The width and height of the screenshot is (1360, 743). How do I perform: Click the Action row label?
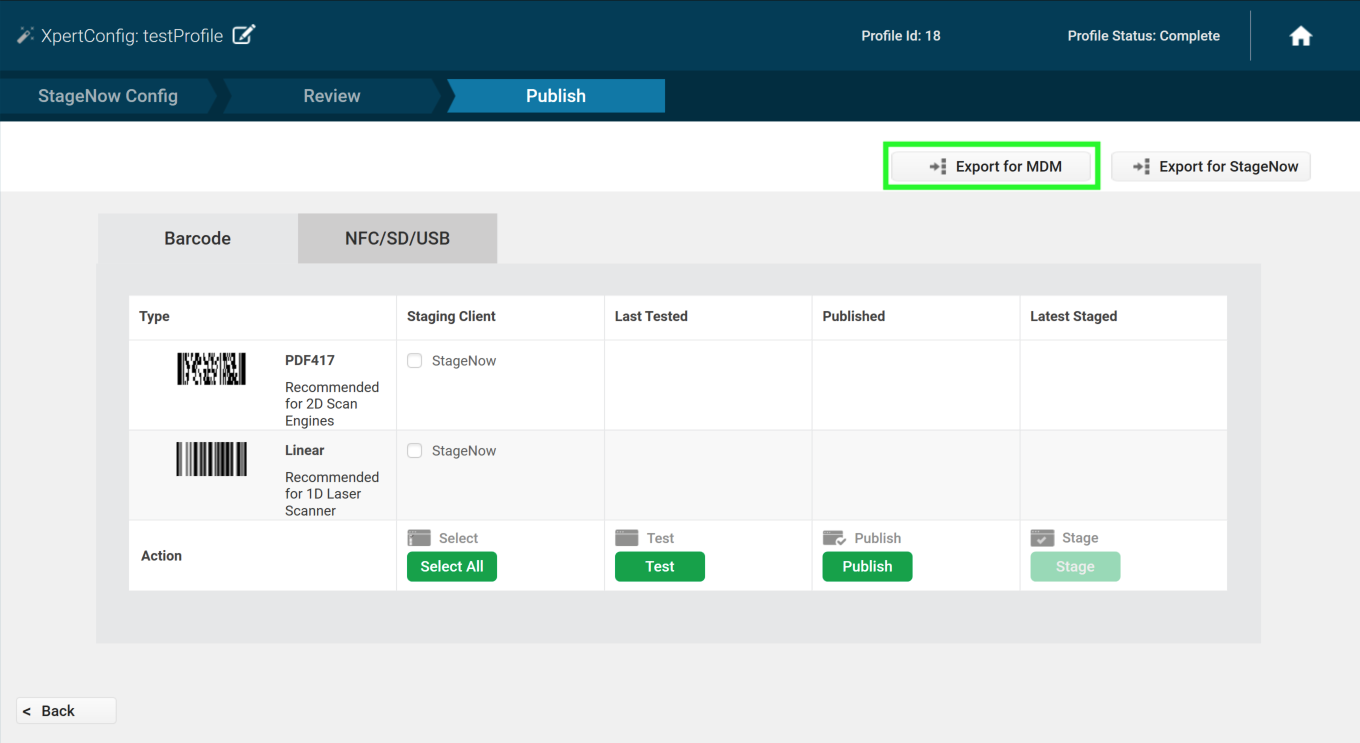161,556
